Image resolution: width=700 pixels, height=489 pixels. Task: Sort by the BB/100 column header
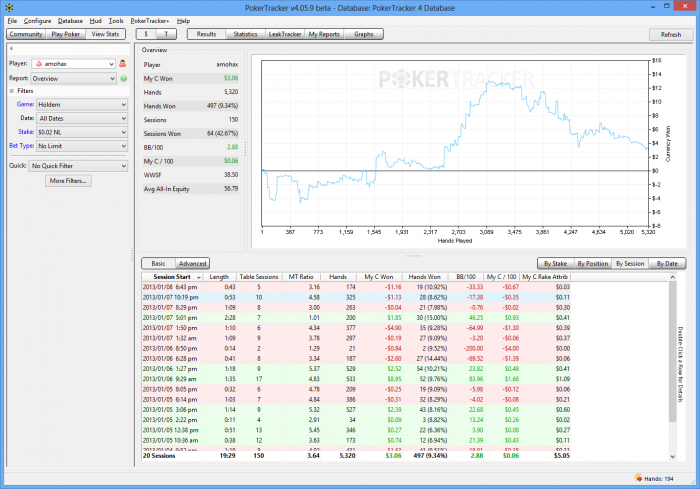(466, 277)
